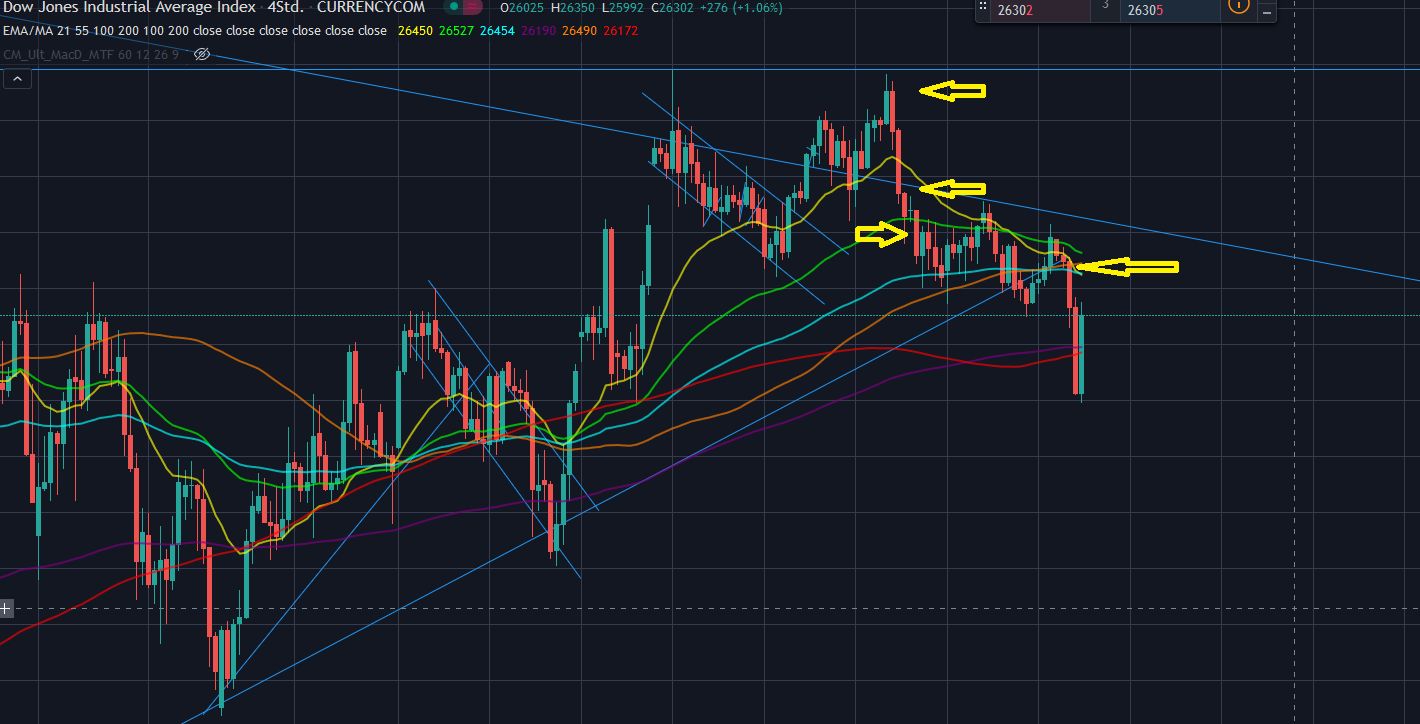Click the +276 (+1.06%) change value
The width and height of the screenshot is (1420, 724).
coord(743,8)
